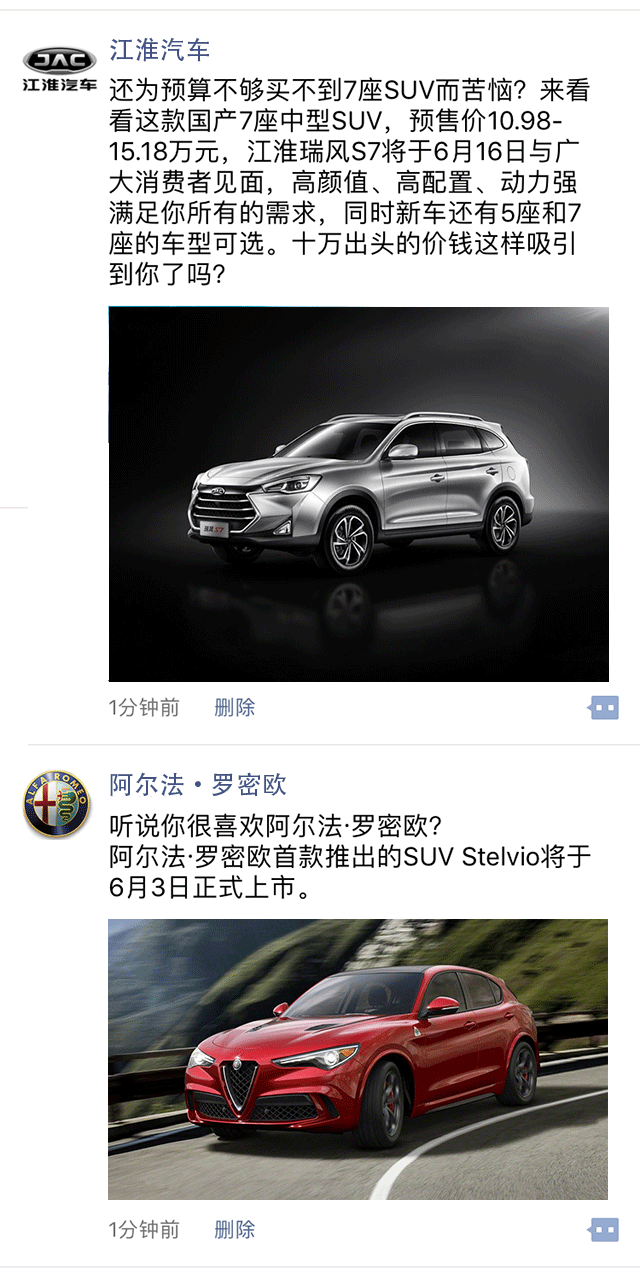Tap the 1分钟前 timestamp under Alfa Romeo post
This screenshot has width=640, height=1275.
pos(144,1230)
